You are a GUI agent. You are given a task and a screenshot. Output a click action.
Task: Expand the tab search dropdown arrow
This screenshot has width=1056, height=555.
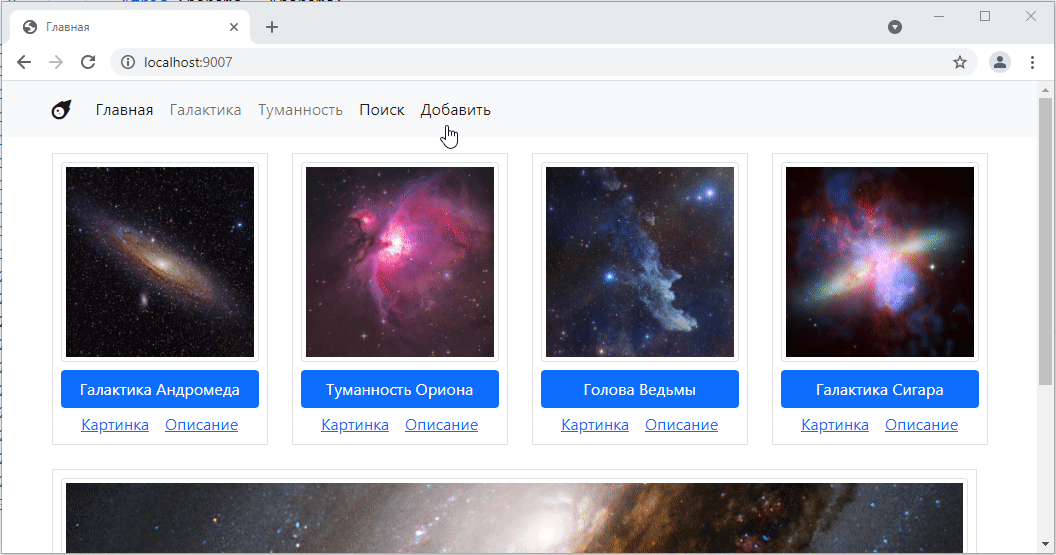895,27
